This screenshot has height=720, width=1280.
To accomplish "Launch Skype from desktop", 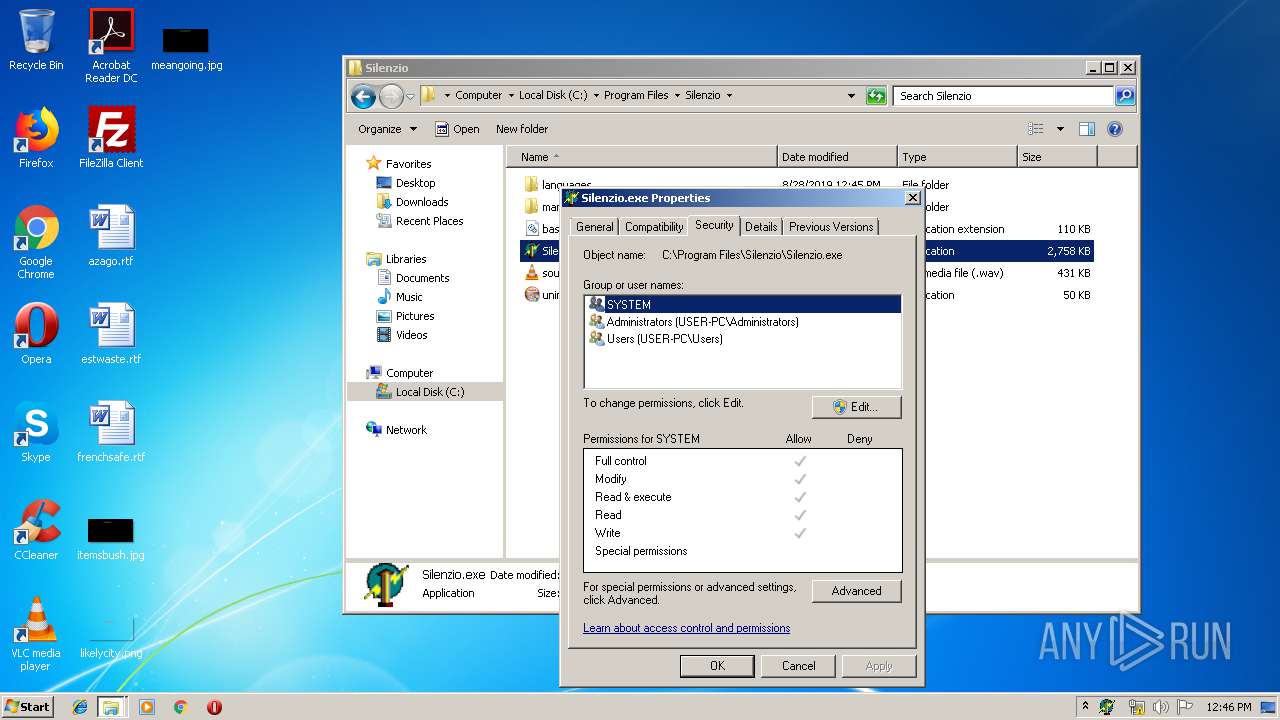I will pos(36,432).
